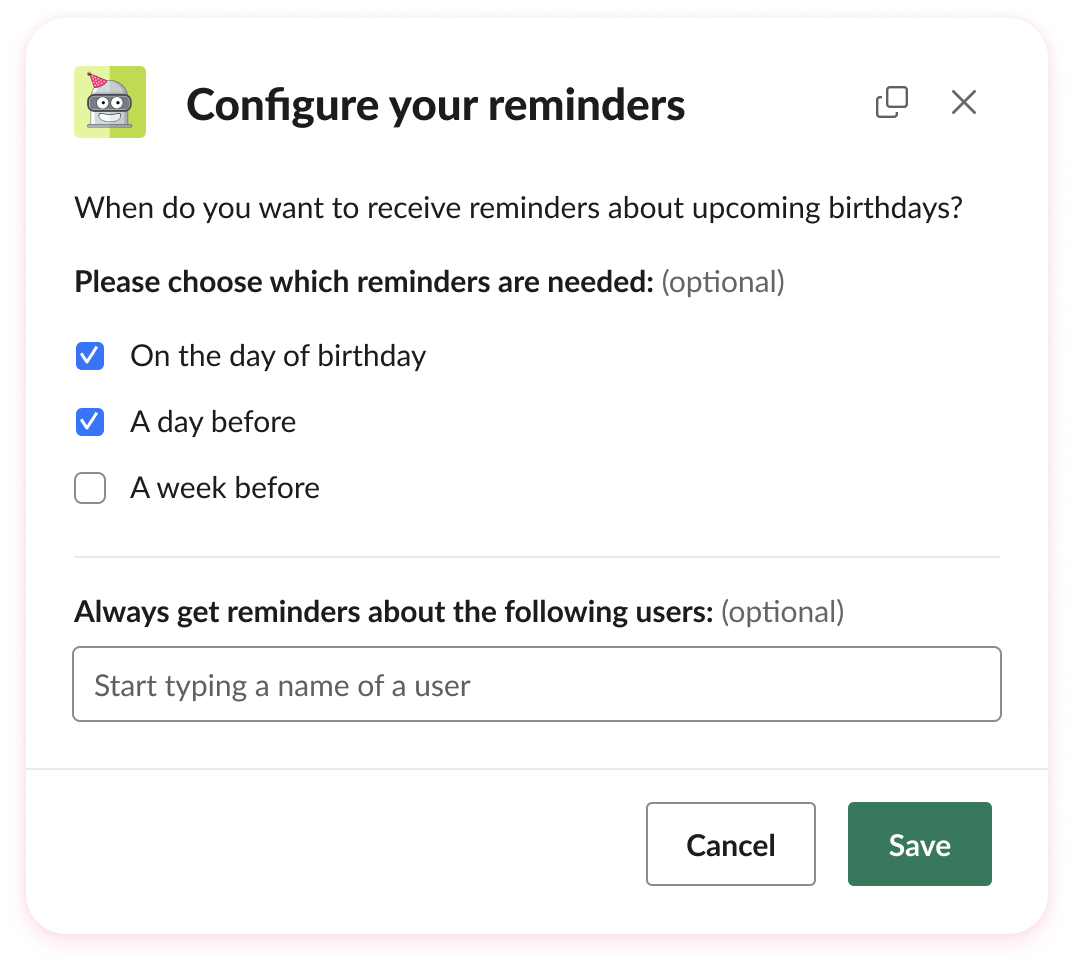Select the robot avatar with party hat
1074x968 pixels.
click(110, 102)
